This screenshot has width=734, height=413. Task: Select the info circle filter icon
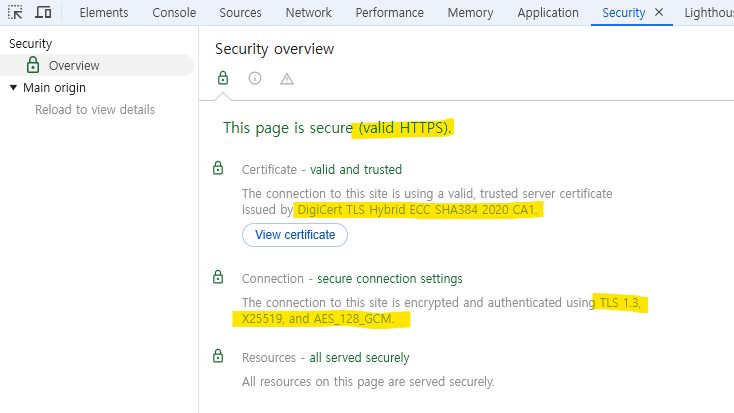255,78
